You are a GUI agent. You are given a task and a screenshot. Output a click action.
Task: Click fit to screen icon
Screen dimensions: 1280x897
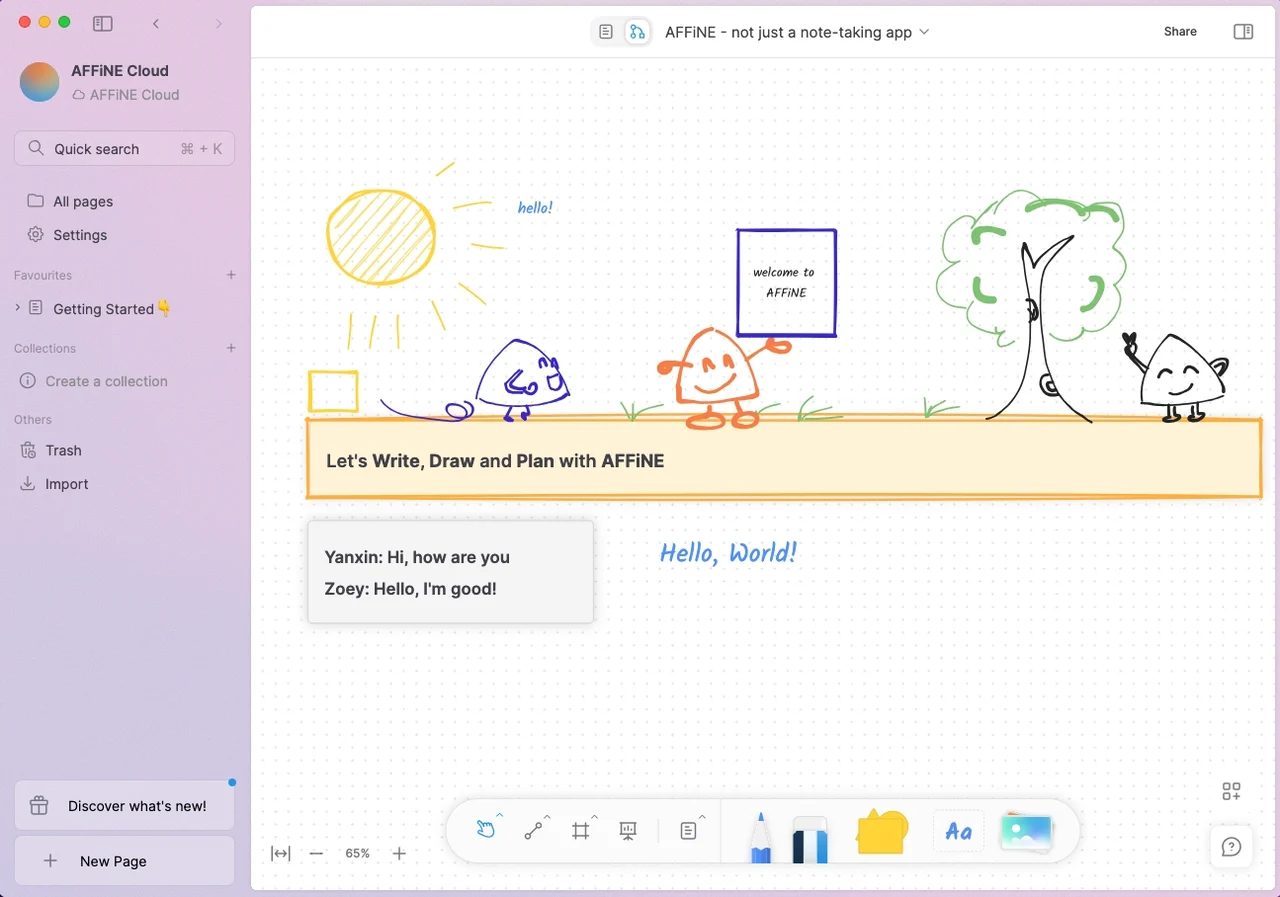(281, 853)
